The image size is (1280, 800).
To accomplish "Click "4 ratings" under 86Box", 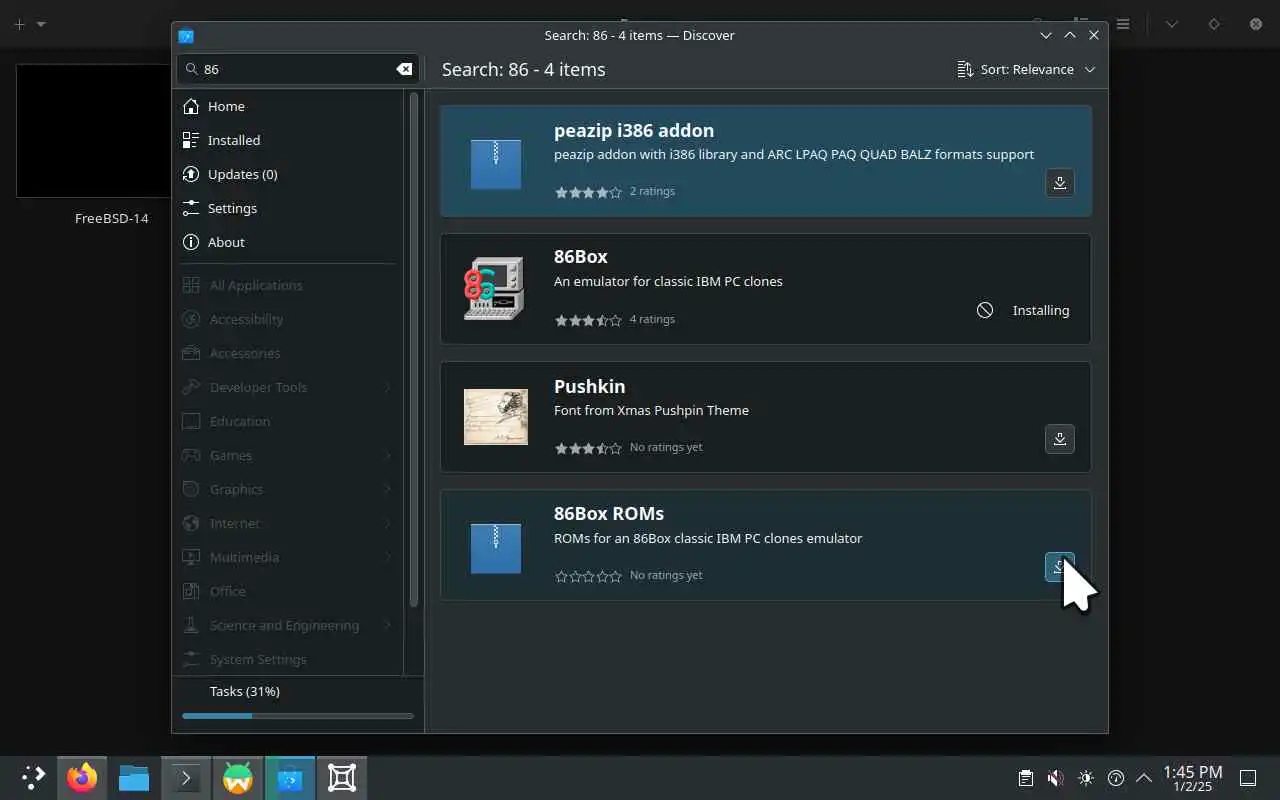I will coord(652,319).
